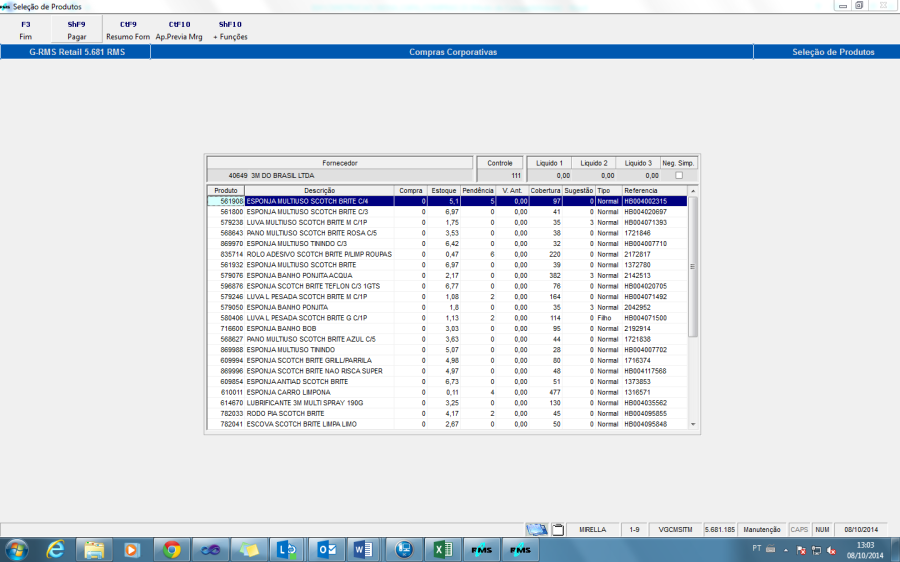Select row LUVA L PESADA SCOTCH BRITE G C/1P

point(447,318)
